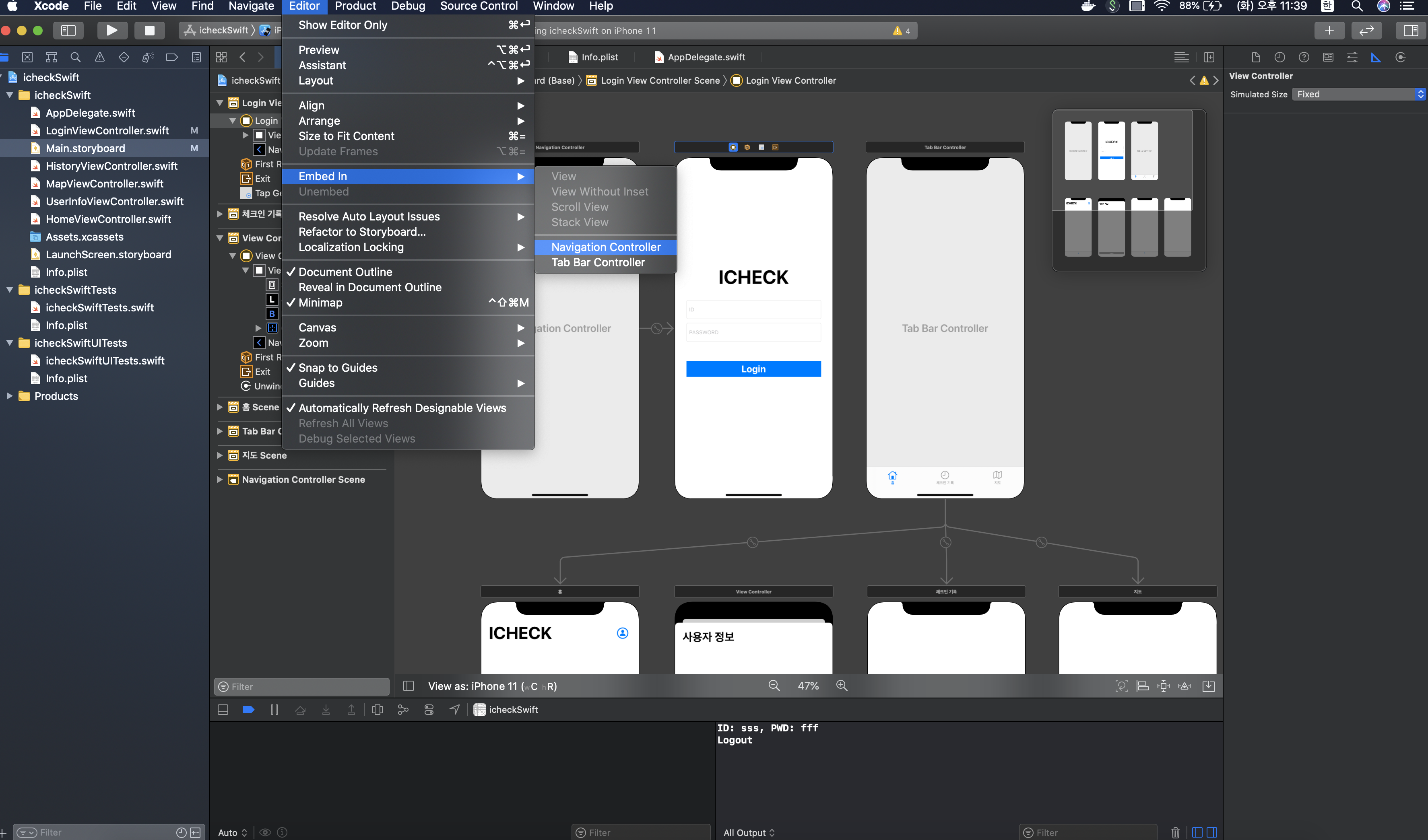
Task: Open the Library plus button
Action: click(1329, 30)
